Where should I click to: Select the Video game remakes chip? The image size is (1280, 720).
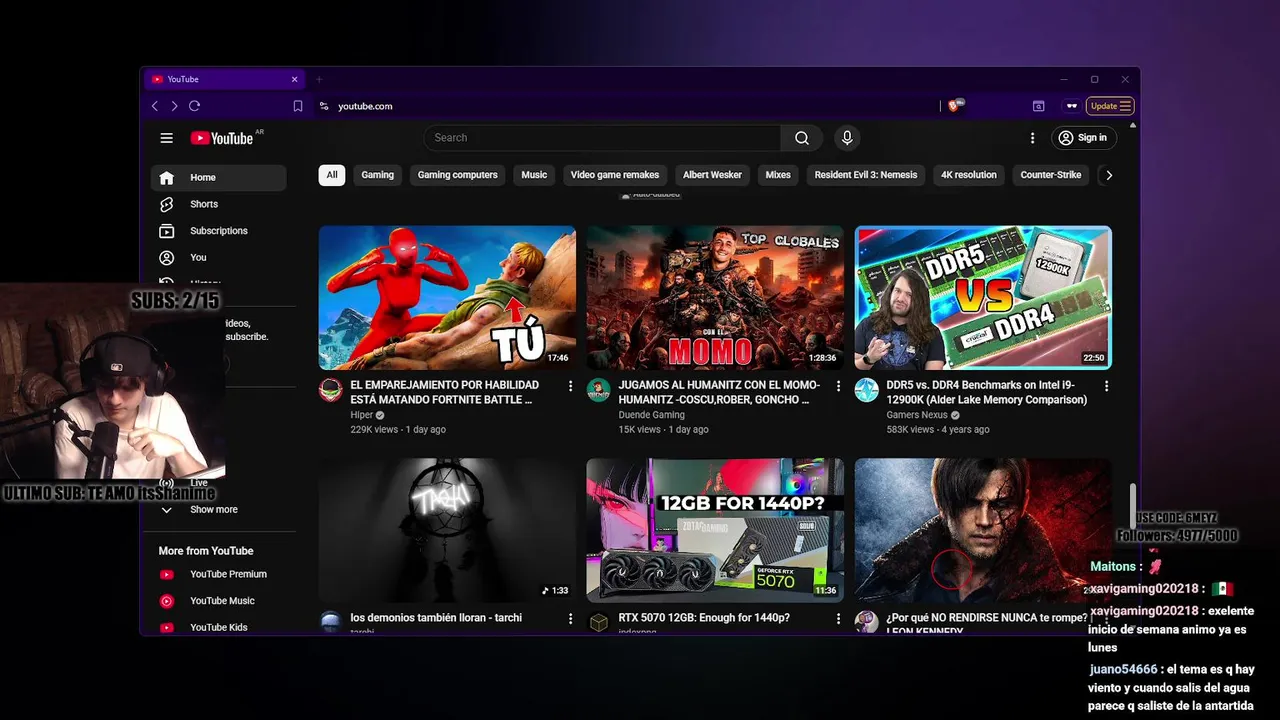(615, 175)
